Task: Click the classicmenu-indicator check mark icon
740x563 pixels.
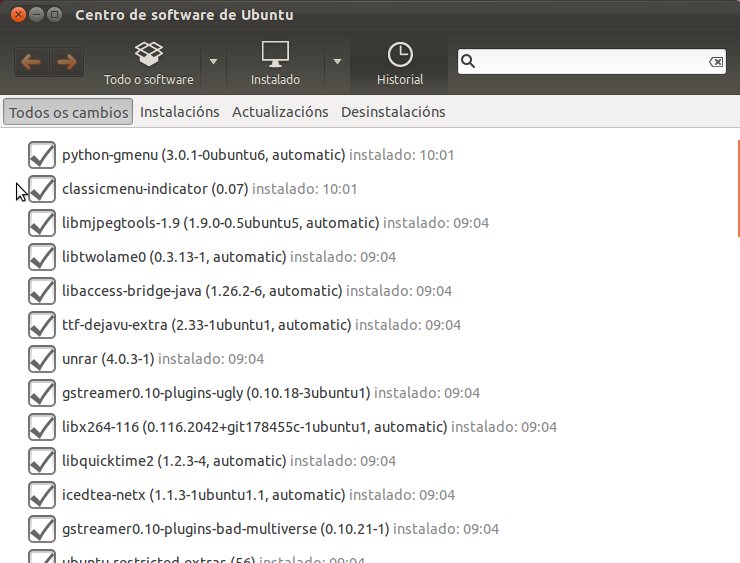Action: tap(42, 189)
